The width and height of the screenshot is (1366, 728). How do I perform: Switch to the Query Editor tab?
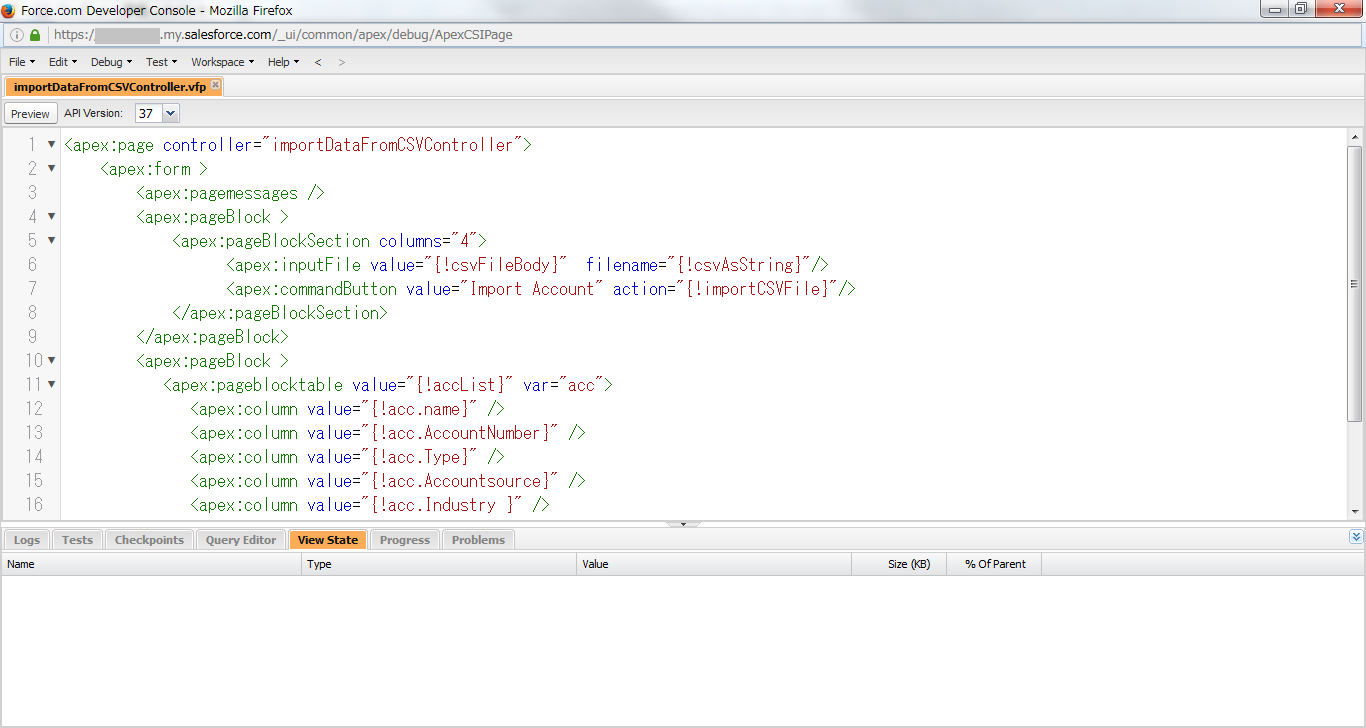point(241,540)
